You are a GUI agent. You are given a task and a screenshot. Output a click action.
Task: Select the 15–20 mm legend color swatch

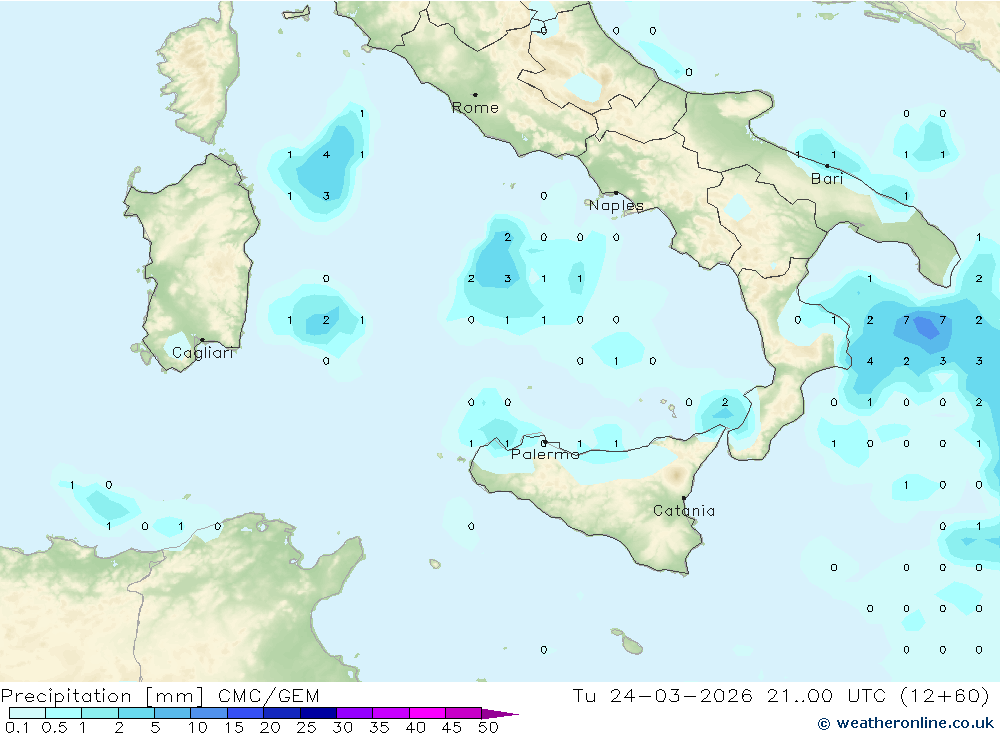(246, 713)
